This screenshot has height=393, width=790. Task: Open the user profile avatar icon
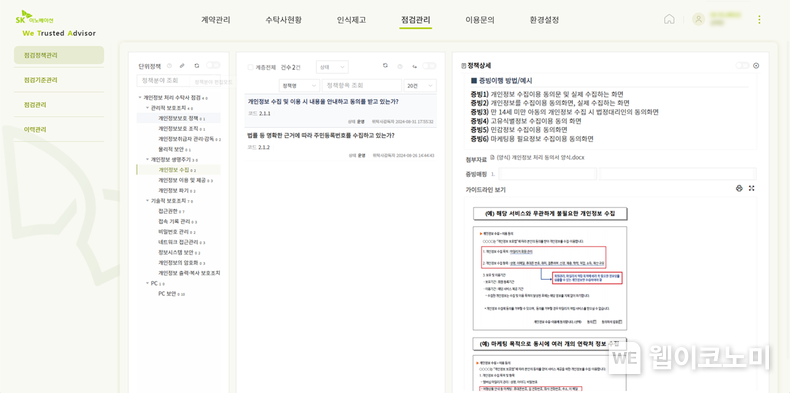pos(698,20)
